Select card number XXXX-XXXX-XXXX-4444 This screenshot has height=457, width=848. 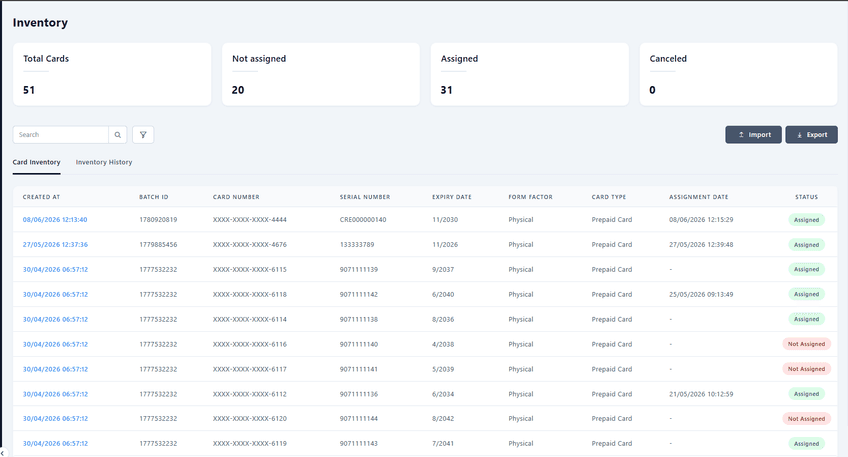pyautogui.click(x=249, y=220)
